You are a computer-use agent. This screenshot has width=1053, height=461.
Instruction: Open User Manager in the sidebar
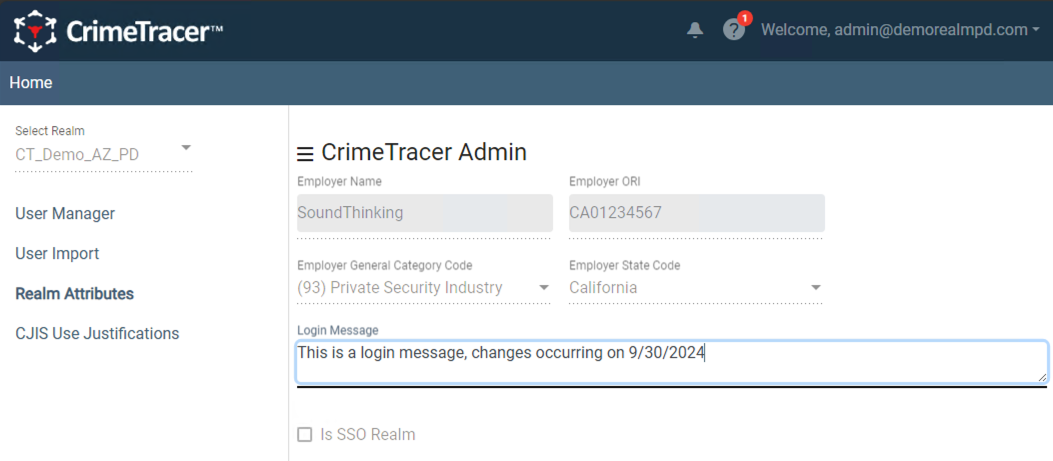pos(65,214)
